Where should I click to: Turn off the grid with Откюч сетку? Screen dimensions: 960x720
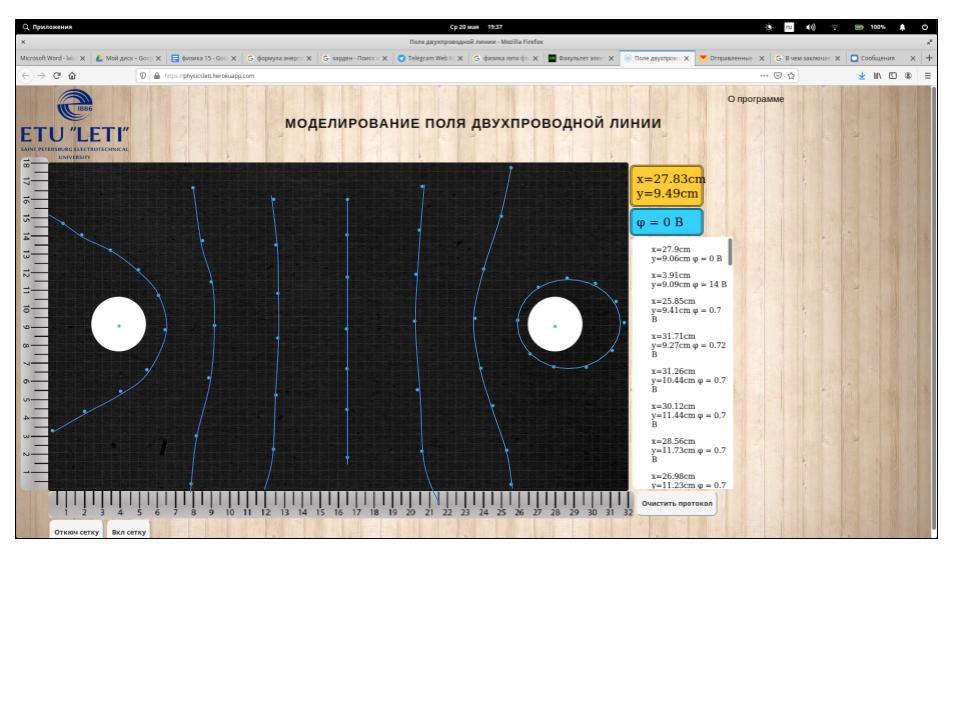tap(75, 532)
